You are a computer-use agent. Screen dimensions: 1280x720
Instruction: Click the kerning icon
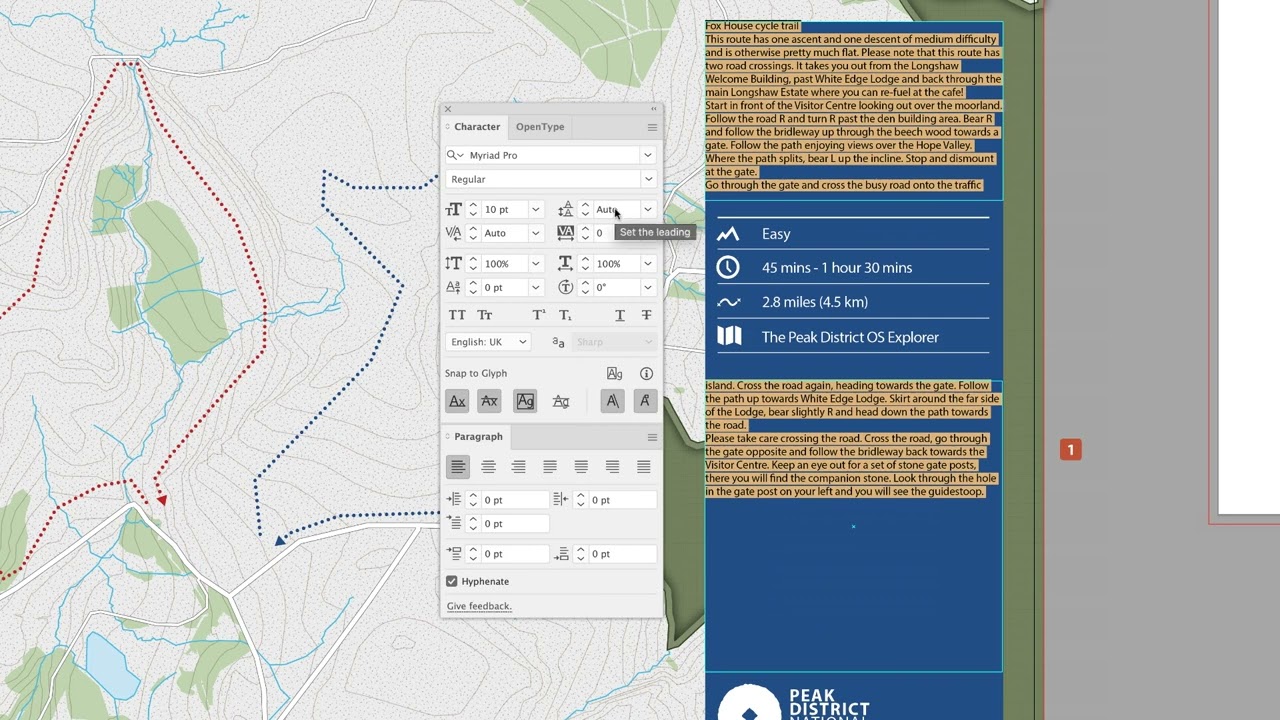pos(454,233)
